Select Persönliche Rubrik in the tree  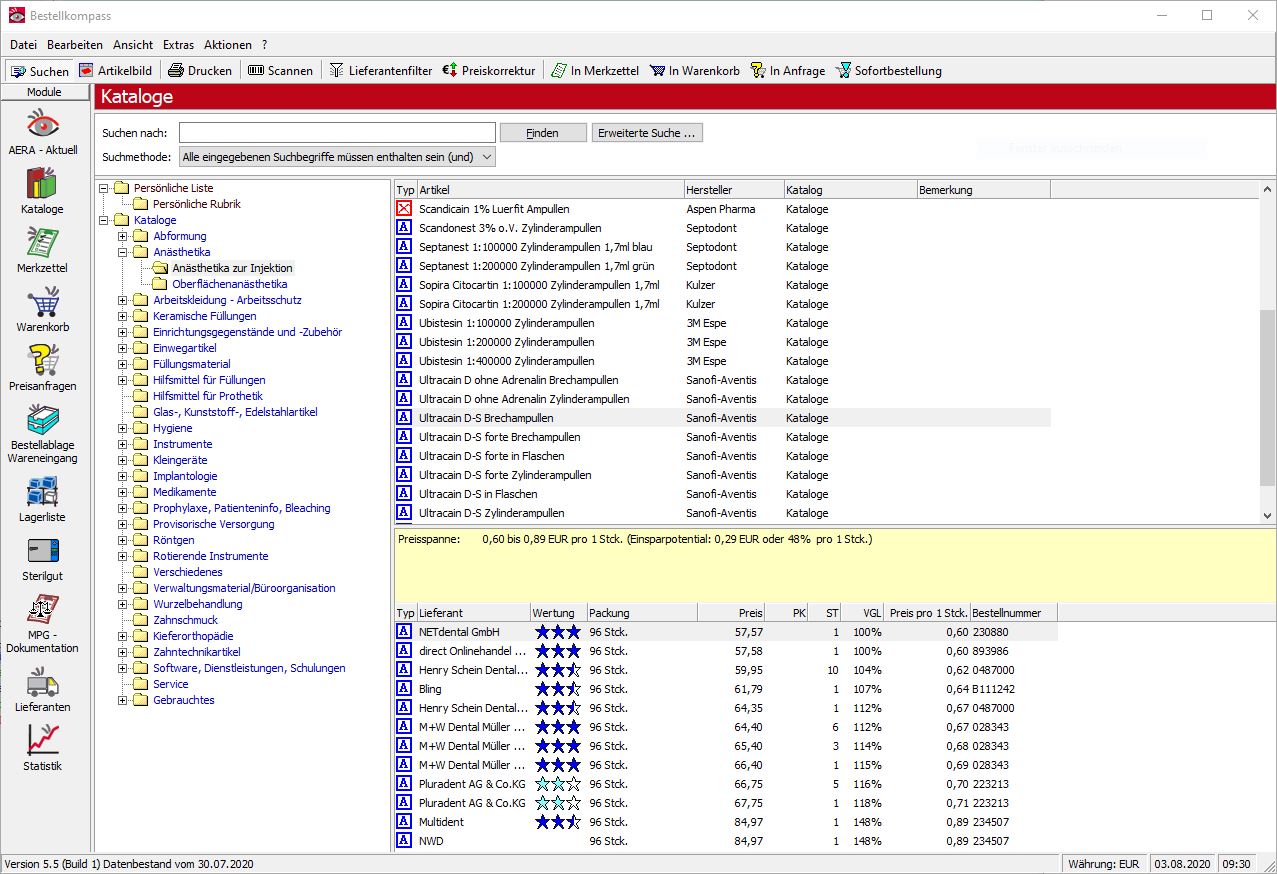[196, 204]
